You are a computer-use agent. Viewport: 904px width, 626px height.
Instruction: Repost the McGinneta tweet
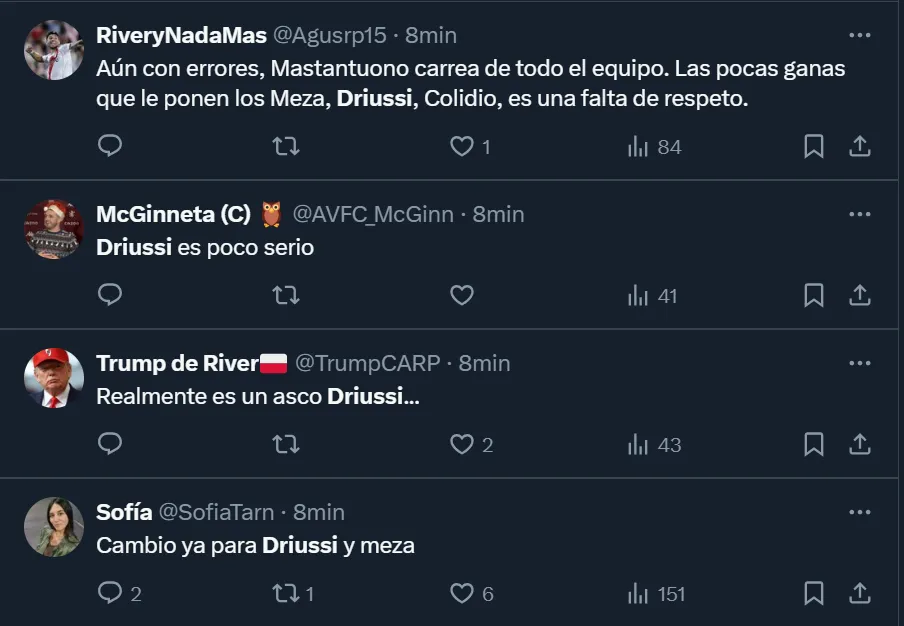[286, 295]
